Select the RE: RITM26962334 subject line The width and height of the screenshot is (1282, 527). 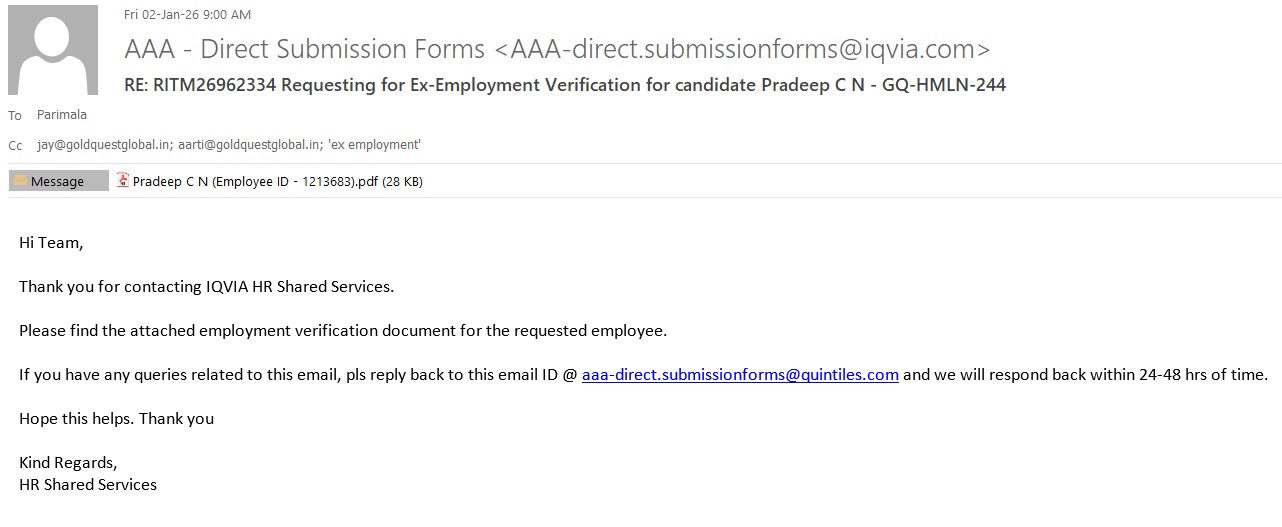pos(565,85)
